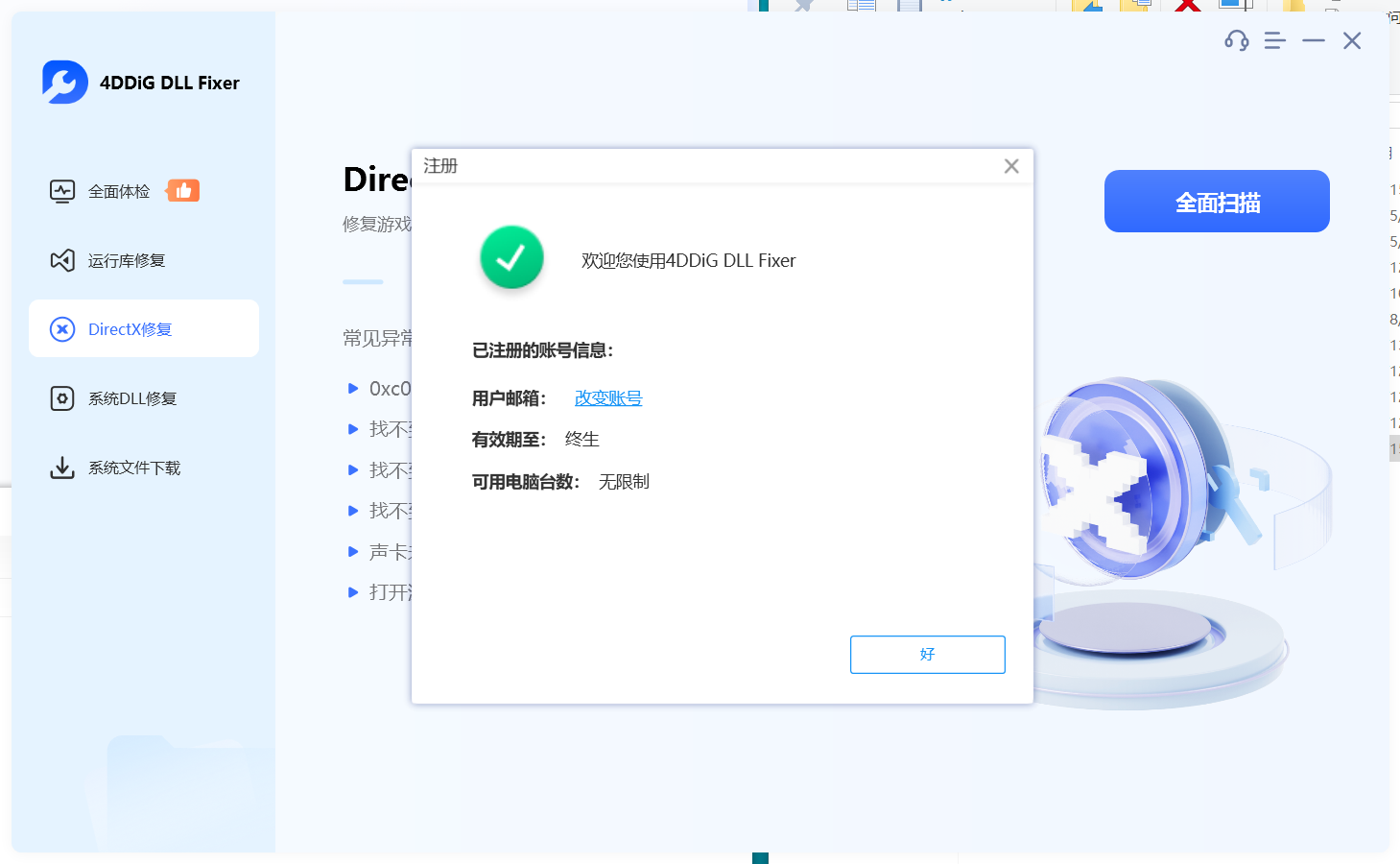Viewport: 1400px width, 864px height.
Task: Open the hamburger menu icon in title bar
Action: [1274, 40]
